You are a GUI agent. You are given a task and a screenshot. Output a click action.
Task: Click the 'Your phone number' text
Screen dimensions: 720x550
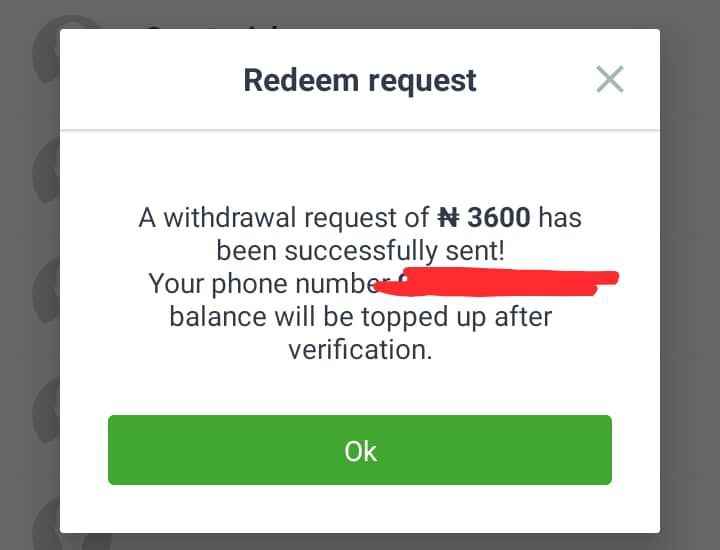point(264,284)
